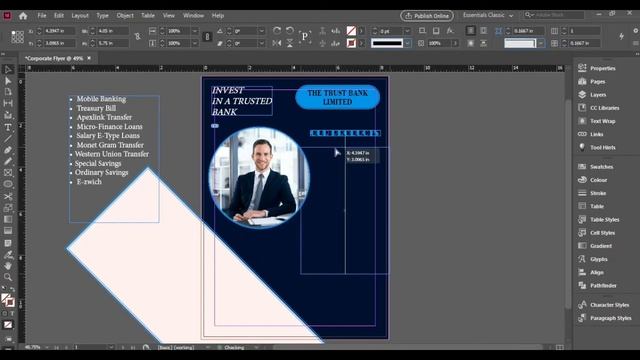Click the Adobe Stock search field
Screen dimensions: 640x360
point(554,15)
